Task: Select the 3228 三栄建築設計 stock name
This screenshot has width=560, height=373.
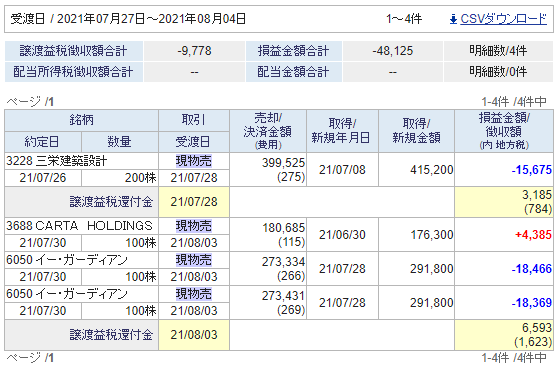Action: pyautogui.click(x=56, y=161)
